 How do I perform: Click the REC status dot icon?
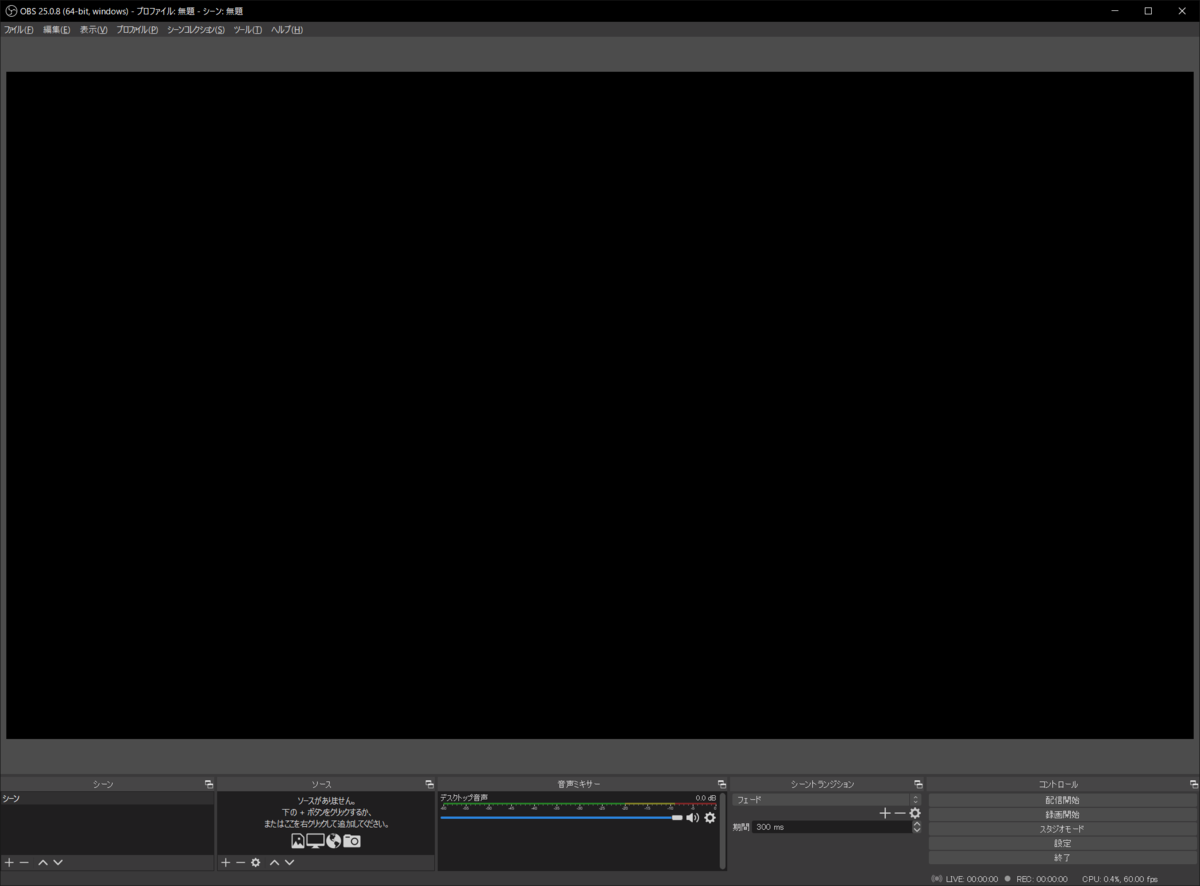point(1008,879)
